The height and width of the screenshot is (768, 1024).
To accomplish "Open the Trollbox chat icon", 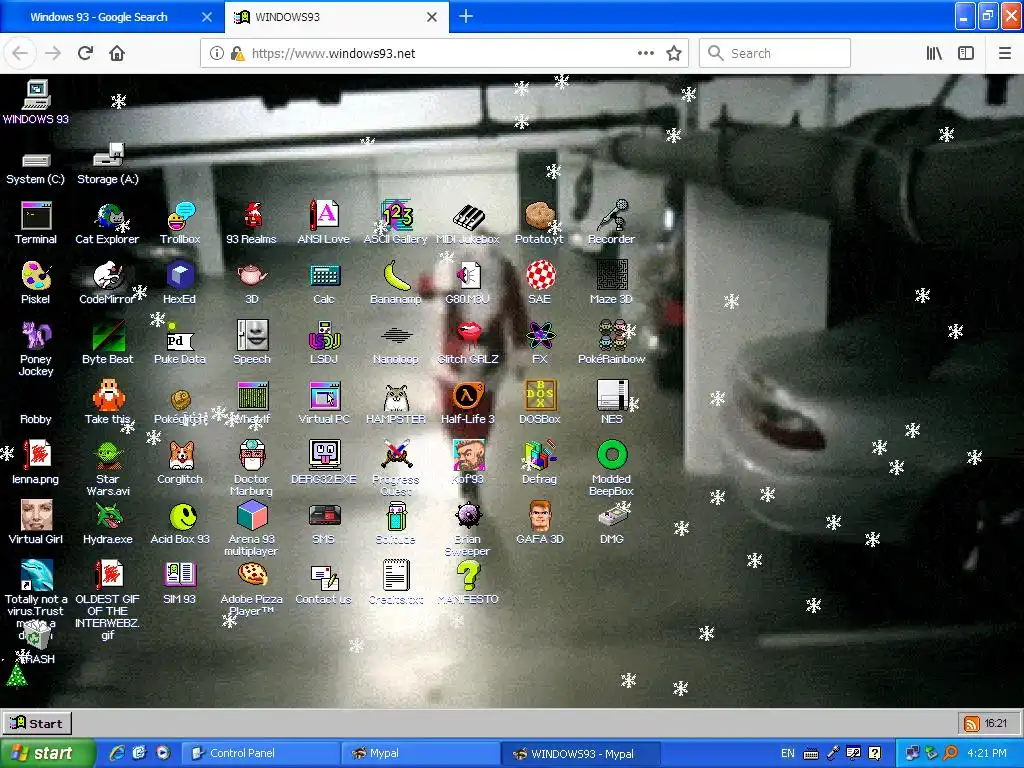I will (x=180, y=223).
